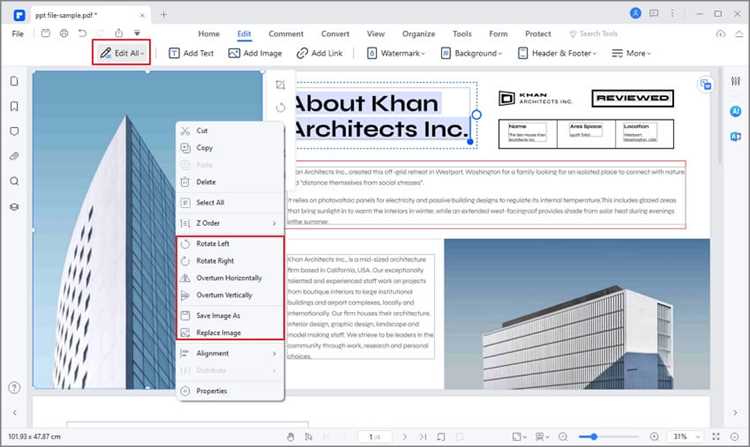The image size is (750, 447).
Task: Switch to the Comment tab
Action: [286, 34]
